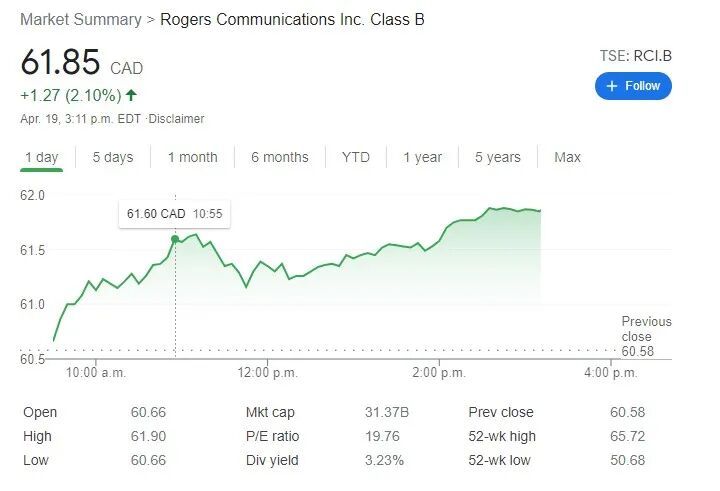This screenshot has width=720, height=491.
Task: Click the TSE: RCI.B ticker label
Action: (x=636, y=56)
